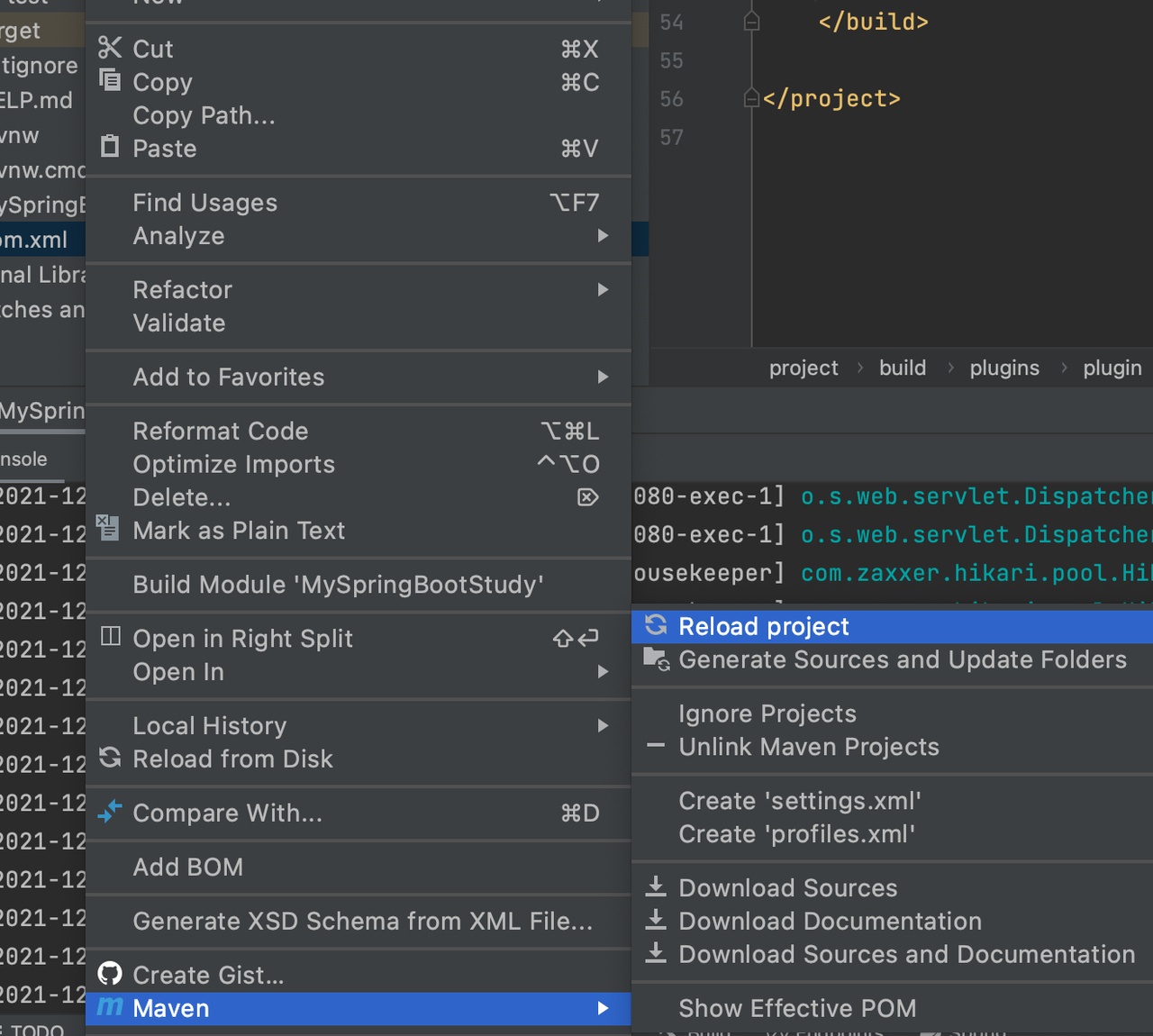The width and height of the screenshot is (1153, 1036).
Task: Click 'build' breadcrumb in editor
Action: pos(903,368)
